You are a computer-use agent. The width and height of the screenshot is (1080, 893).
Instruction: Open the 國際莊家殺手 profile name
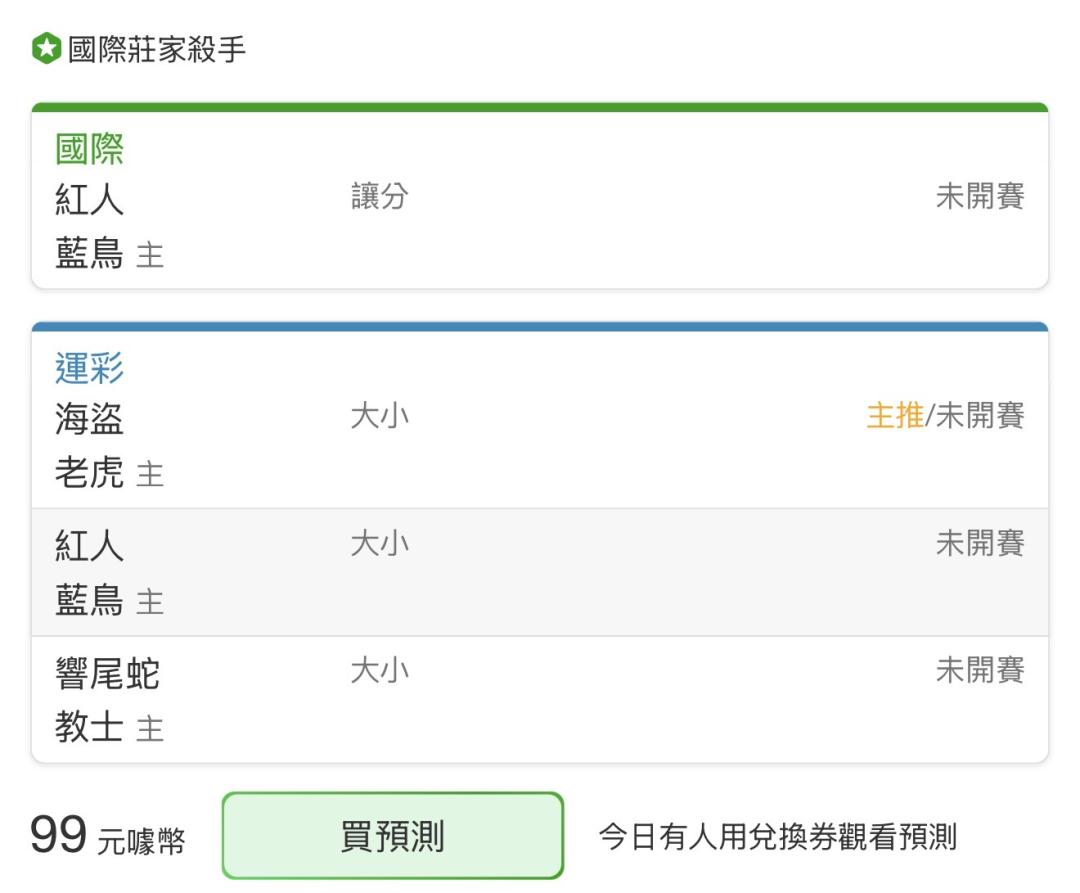pyautogui.click(x=156, y=49)
